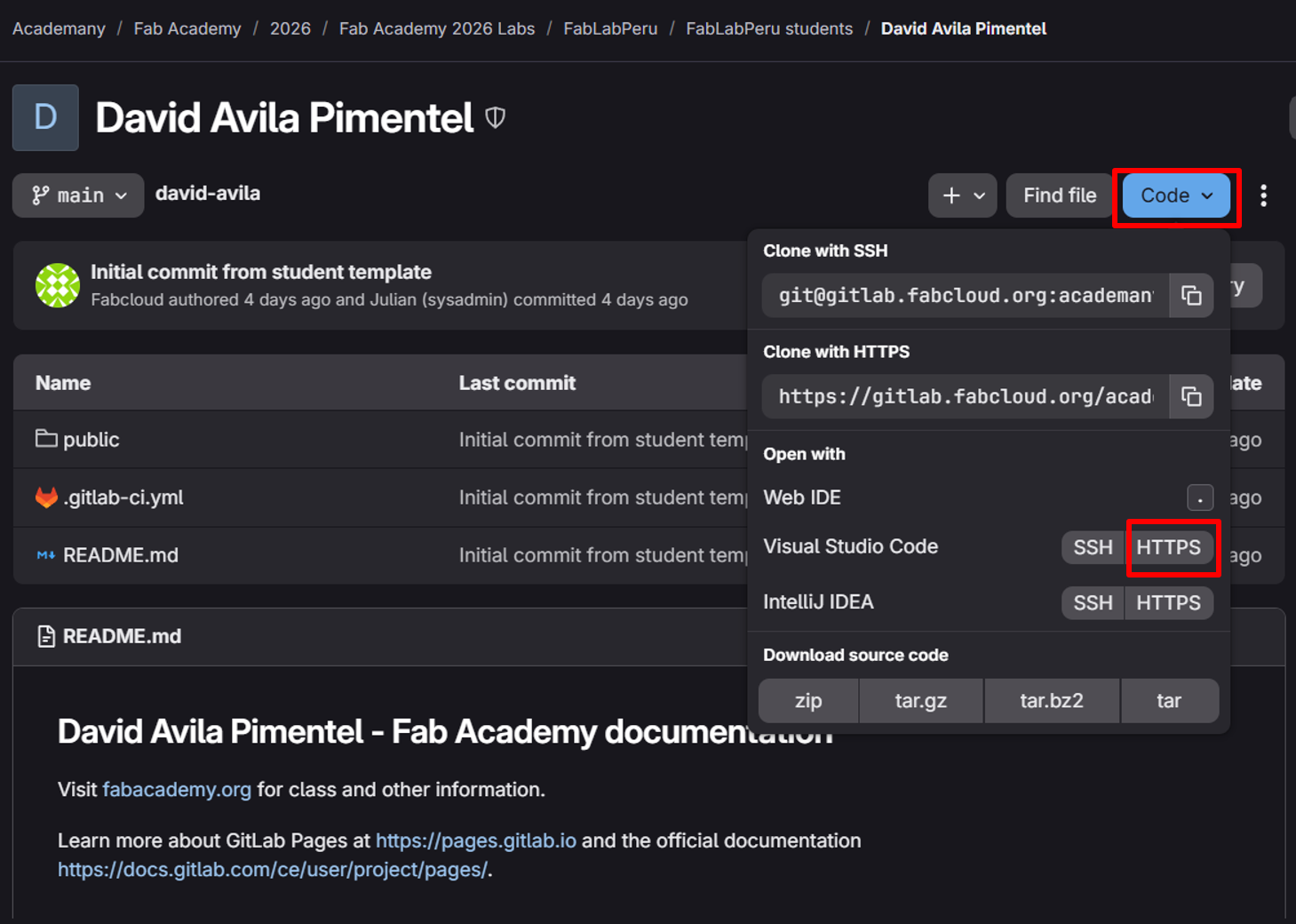Toggle the blue Code dropdown
Screen dimensions: 1296x924
click(x=1176, y=195)
